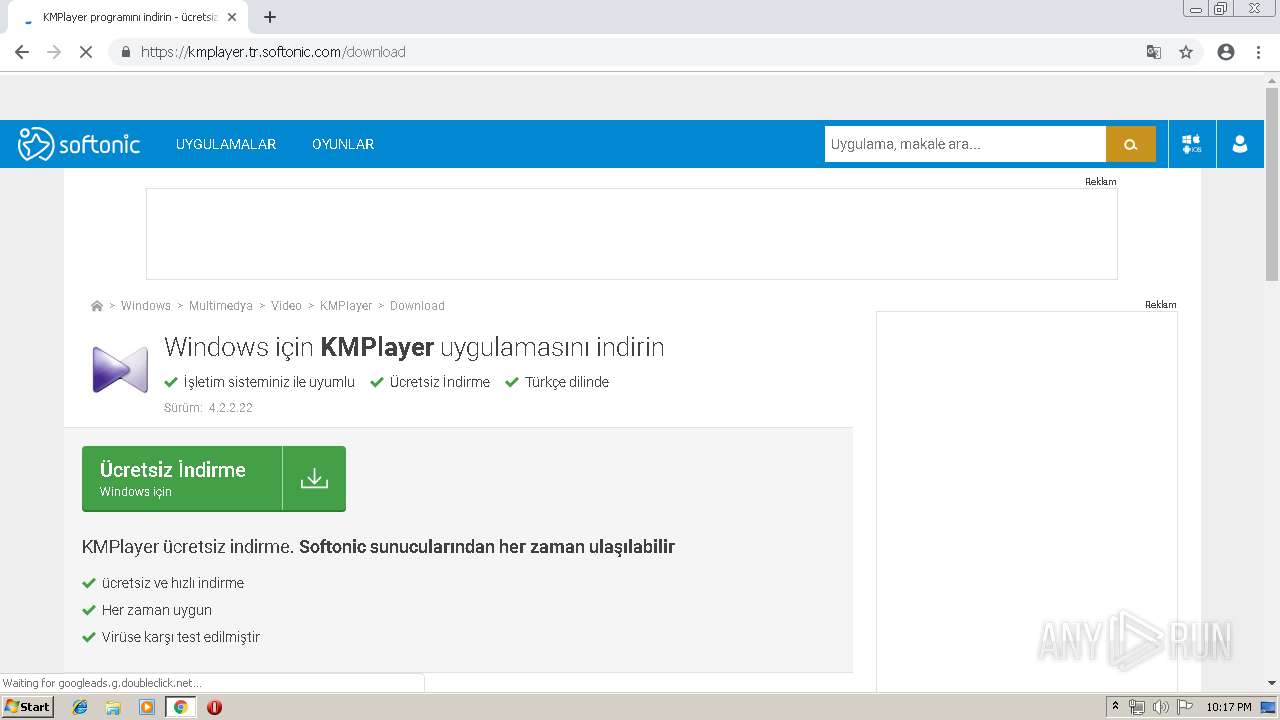Open the user account icon in Softonic header
The width and height of the screenshot is (1280, 720).
1240,144
